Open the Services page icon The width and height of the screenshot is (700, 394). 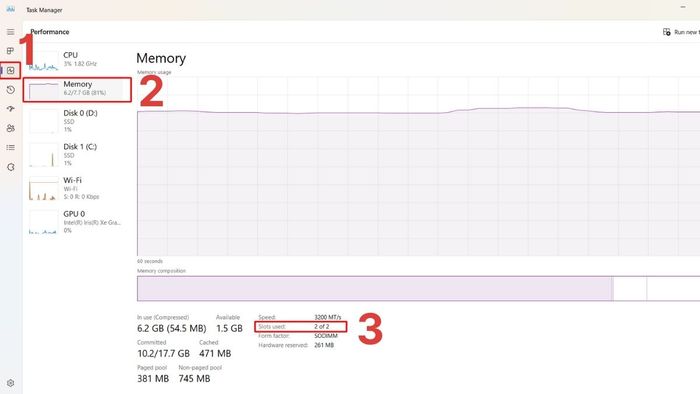[10, 167]
